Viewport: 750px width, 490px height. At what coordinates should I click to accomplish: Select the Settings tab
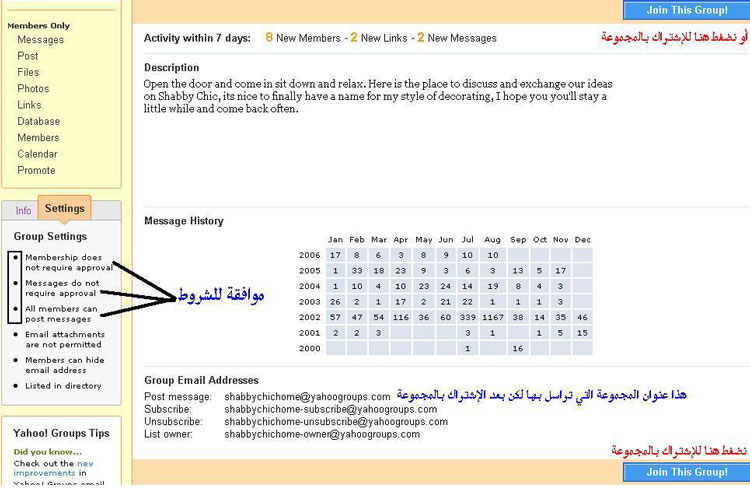coord(64,209)
